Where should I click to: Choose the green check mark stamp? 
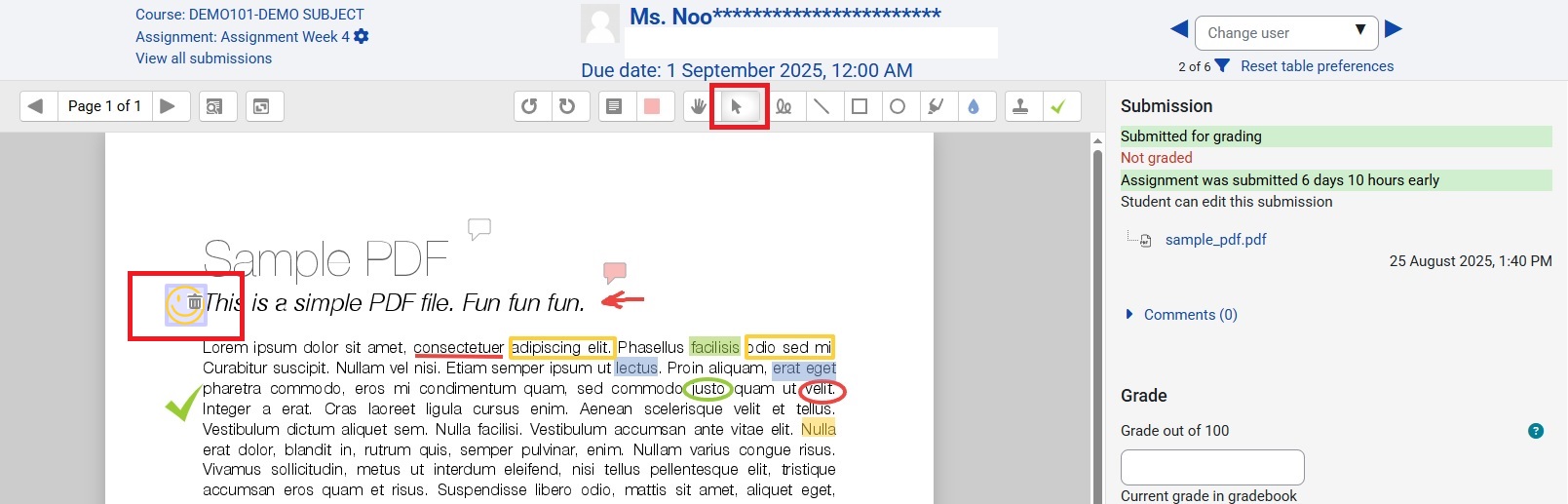point(1058,106)
